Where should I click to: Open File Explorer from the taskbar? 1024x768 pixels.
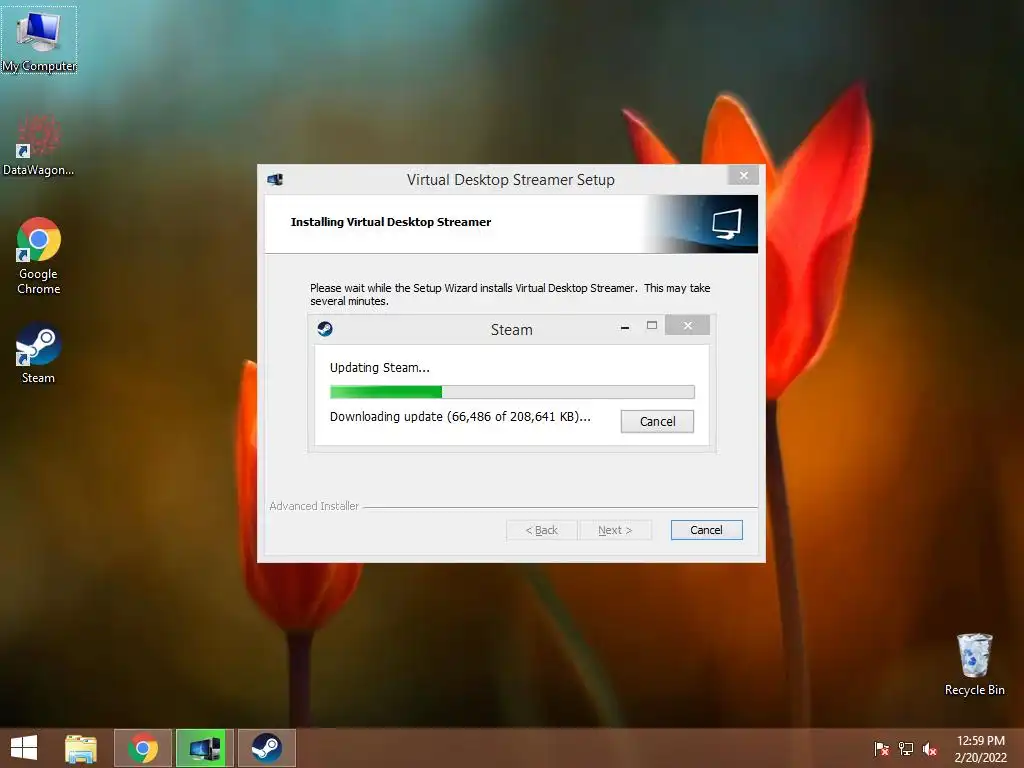click(81, 748)
